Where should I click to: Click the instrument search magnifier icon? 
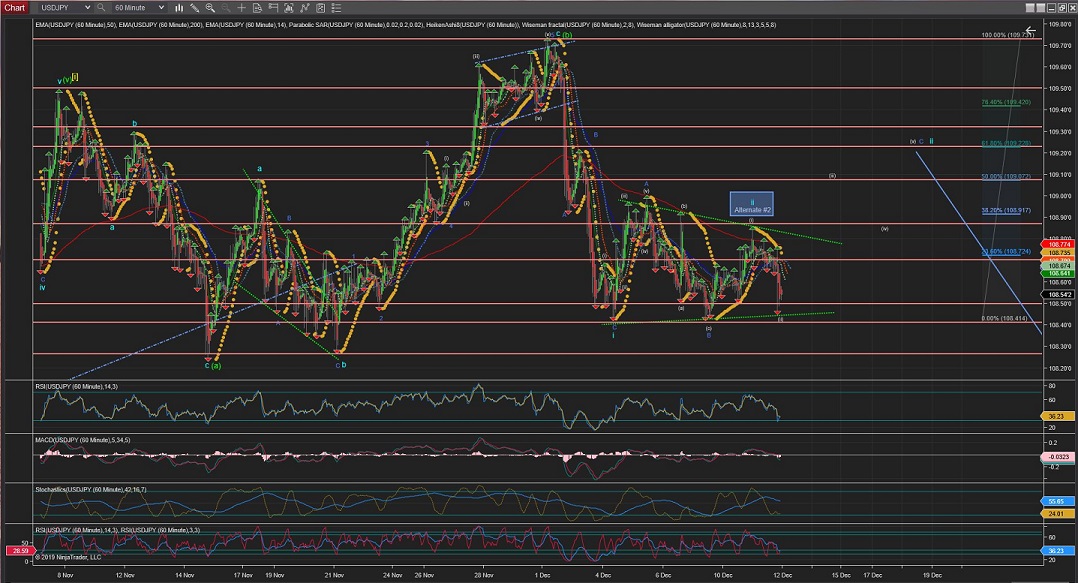point(101,8)
